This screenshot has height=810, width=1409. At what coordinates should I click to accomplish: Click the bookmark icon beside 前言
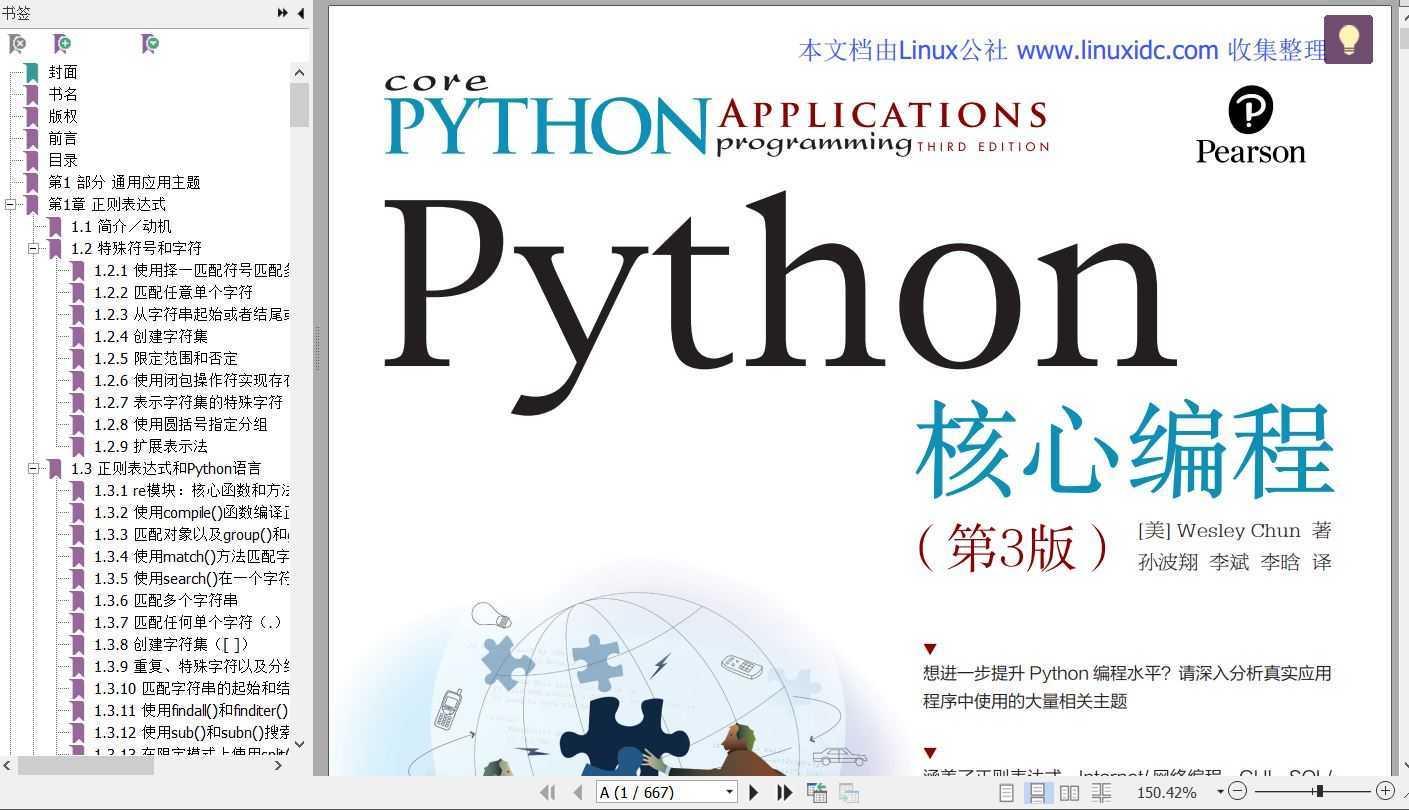point(31,138)
